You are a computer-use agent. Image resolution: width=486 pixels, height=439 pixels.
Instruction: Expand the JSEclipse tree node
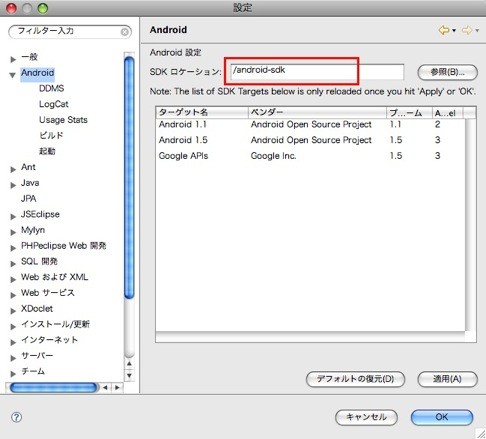(x=13, y=216)
